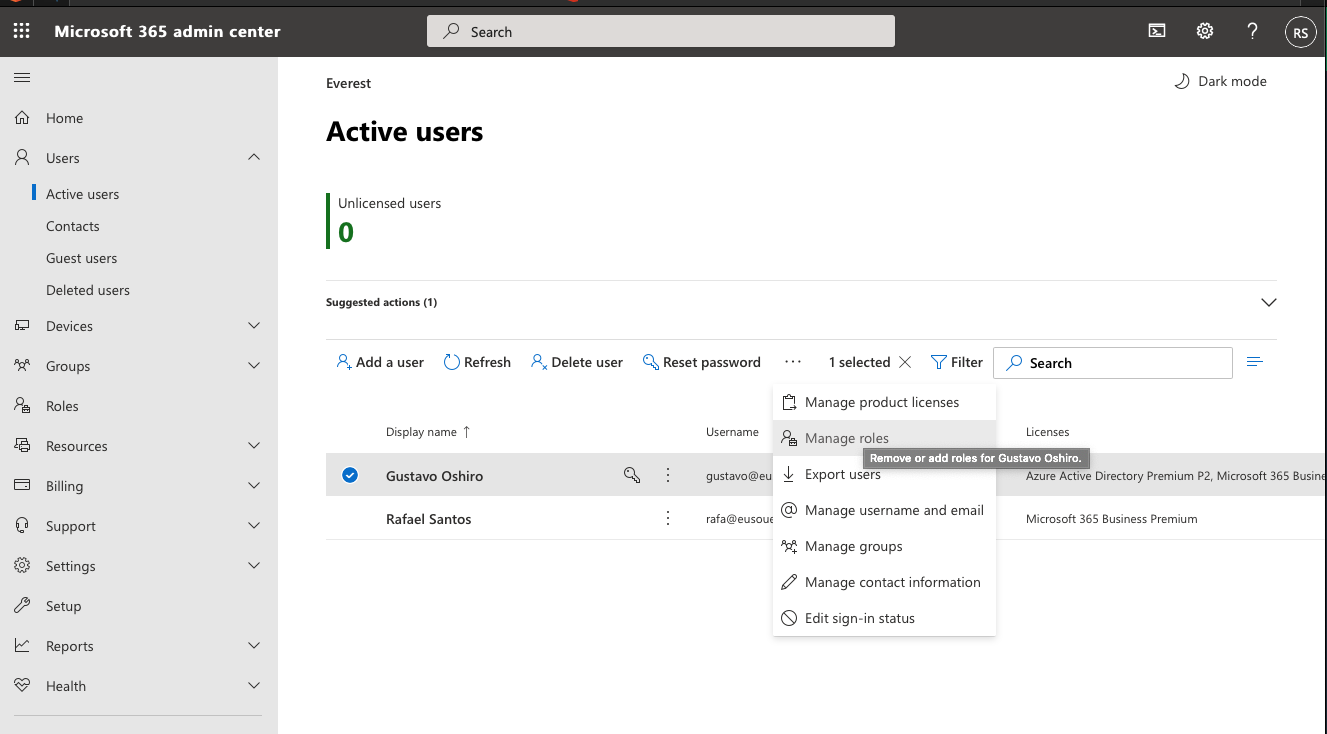Click key reset icon for Gustavo Oshiro
This screenshot has height=734, width=1327.
(x=632, y=475)
